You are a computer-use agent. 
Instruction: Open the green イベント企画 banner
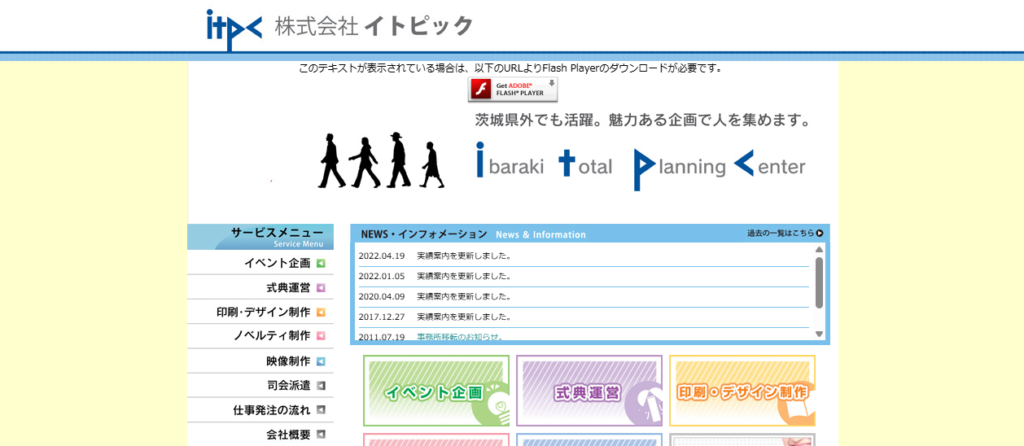tap(436, 390)
